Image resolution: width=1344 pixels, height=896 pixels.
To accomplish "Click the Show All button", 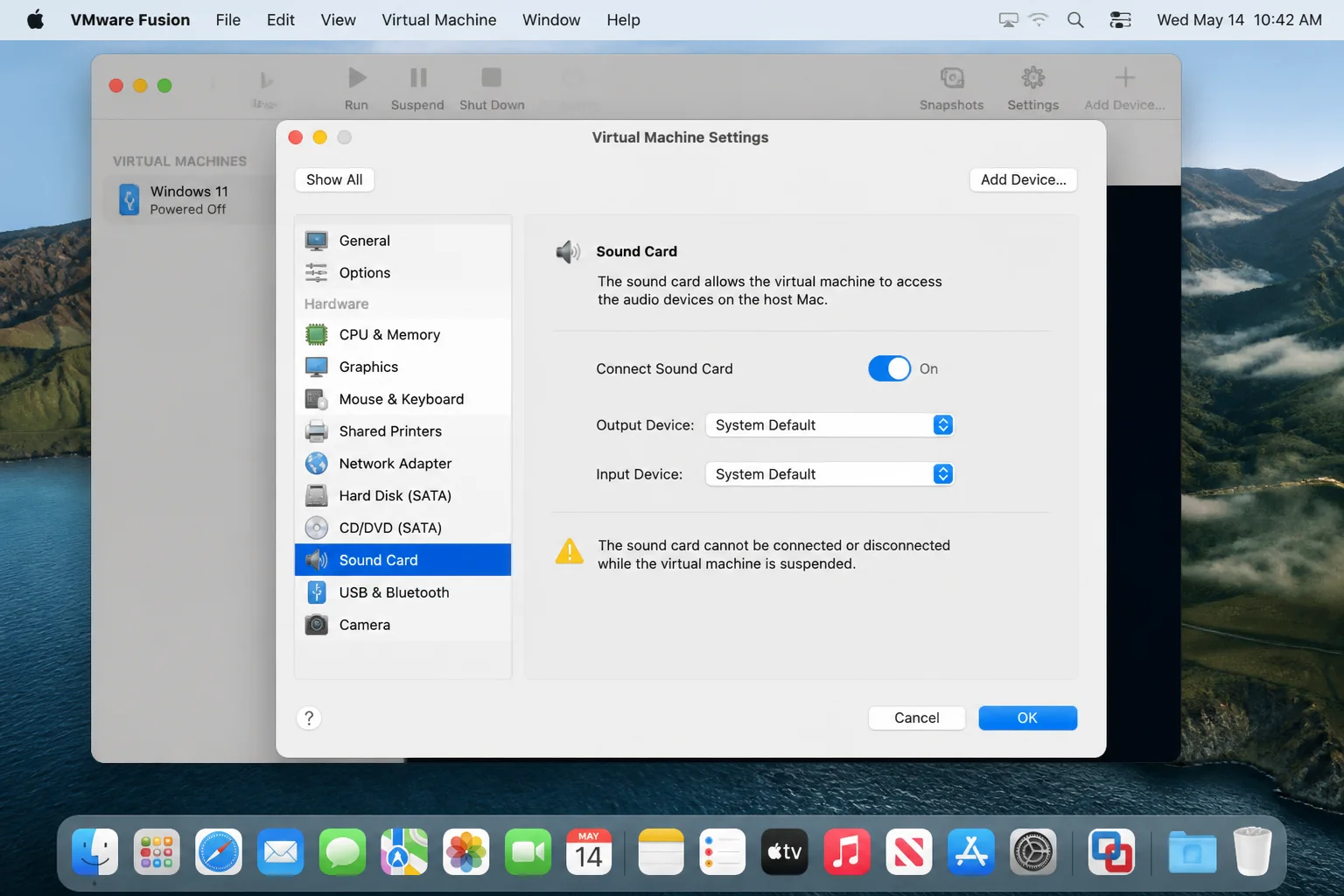I will pos(334,179).
